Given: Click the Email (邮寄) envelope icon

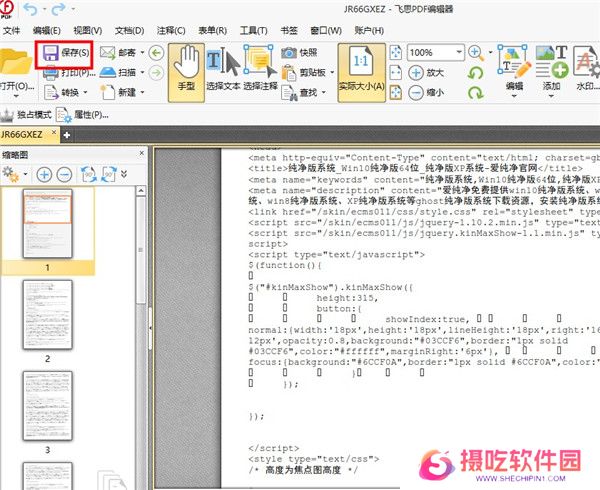Looking at the screenshot, I should (x=108, y=52).
